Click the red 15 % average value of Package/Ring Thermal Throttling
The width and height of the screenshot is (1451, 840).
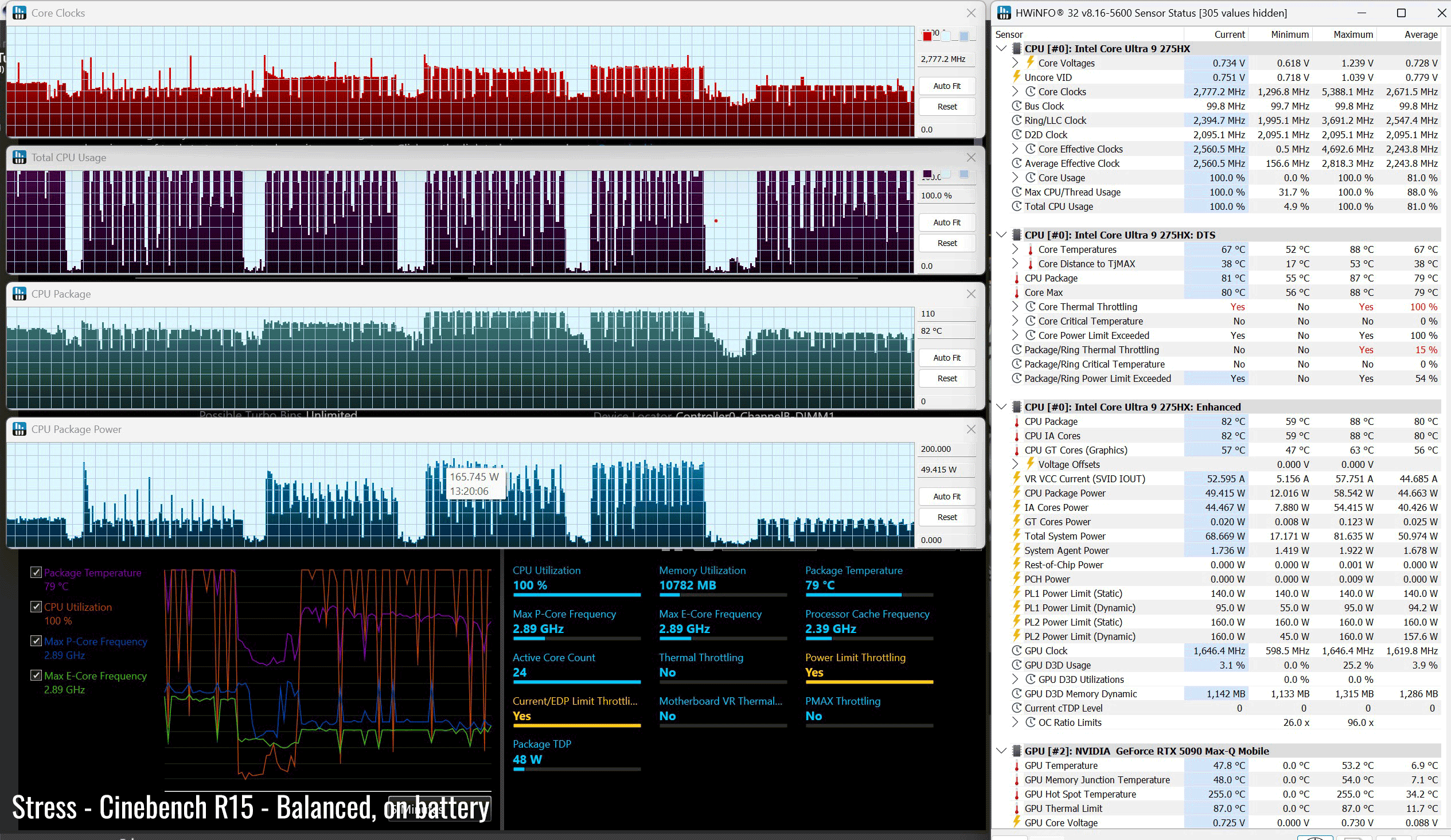(x=1426, y=349)
